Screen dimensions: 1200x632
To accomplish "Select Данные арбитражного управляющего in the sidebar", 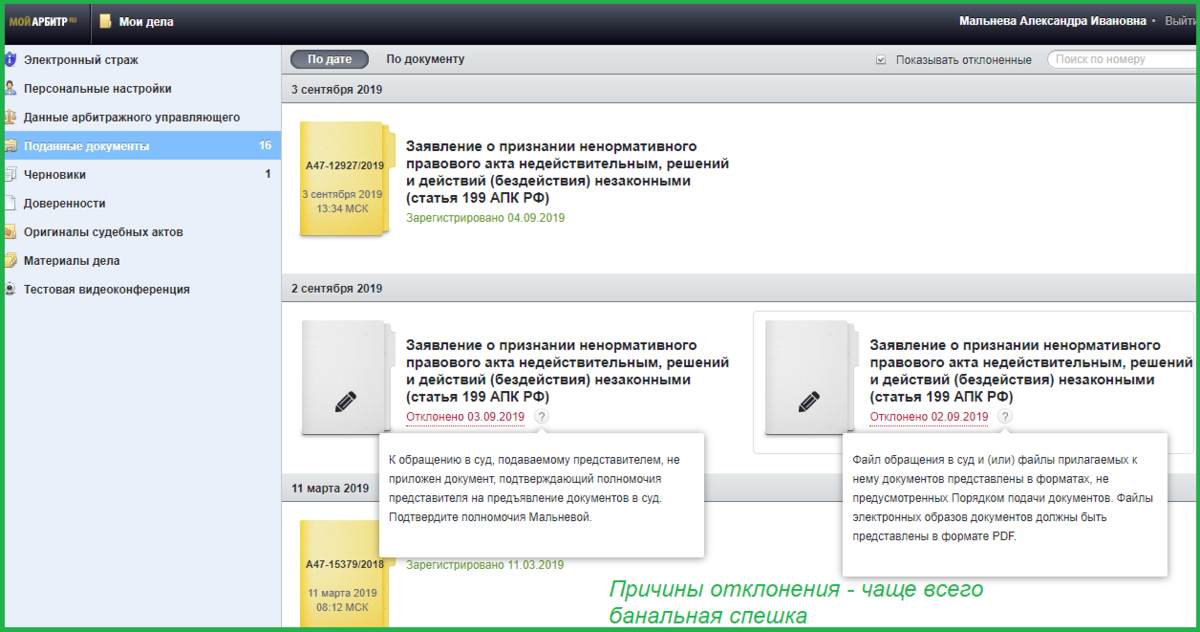I will point(132,117).
